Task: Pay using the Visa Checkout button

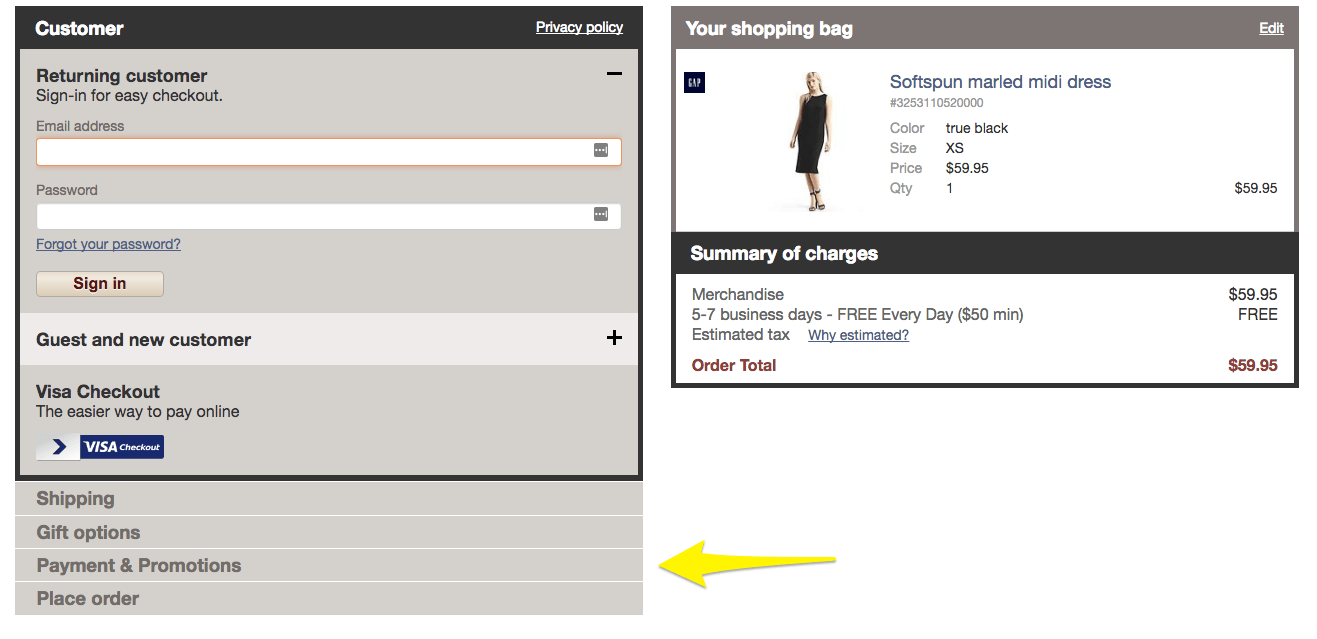Action: pyautogui.click(x=100, y=447)
